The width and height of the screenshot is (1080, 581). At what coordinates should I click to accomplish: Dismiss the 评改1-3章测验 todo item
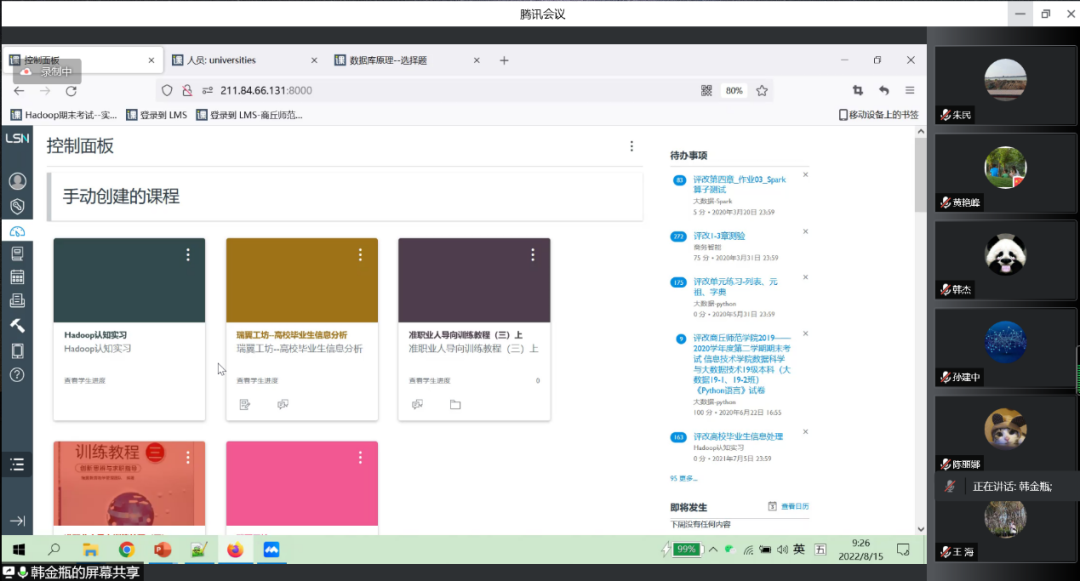805,231
